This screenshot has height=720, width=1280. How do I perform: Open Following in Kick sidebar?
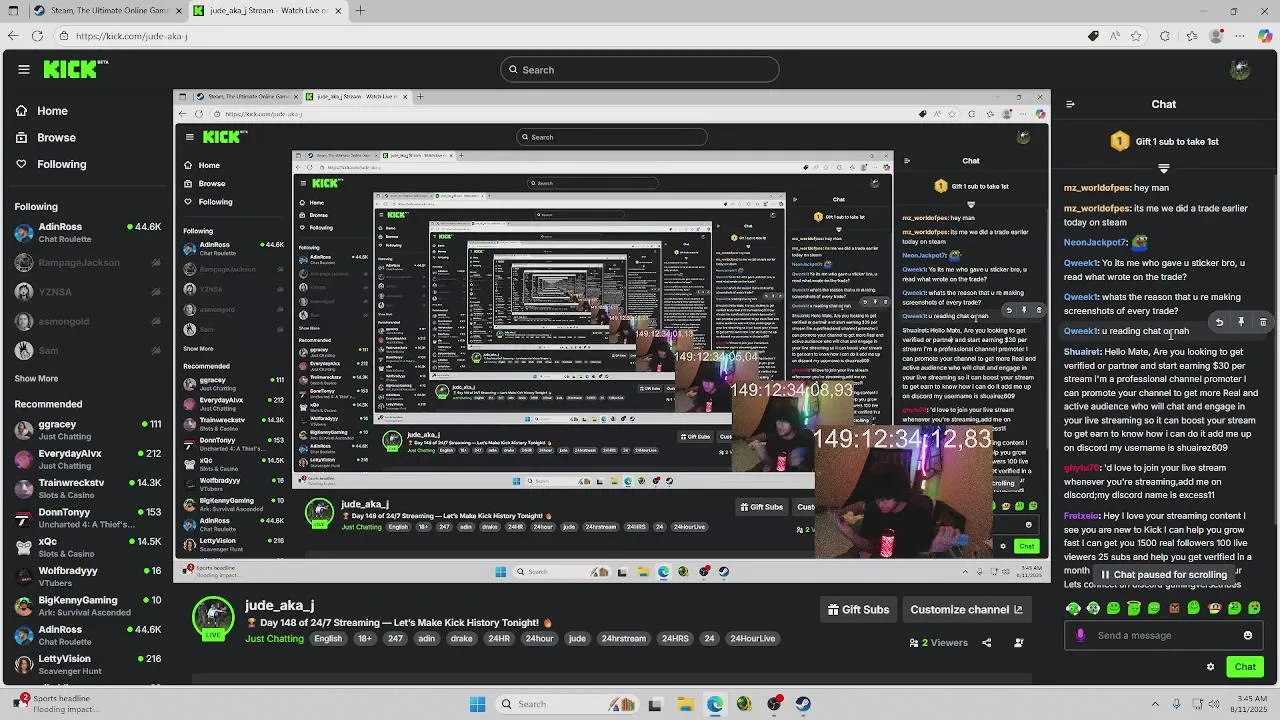[51, 164]
